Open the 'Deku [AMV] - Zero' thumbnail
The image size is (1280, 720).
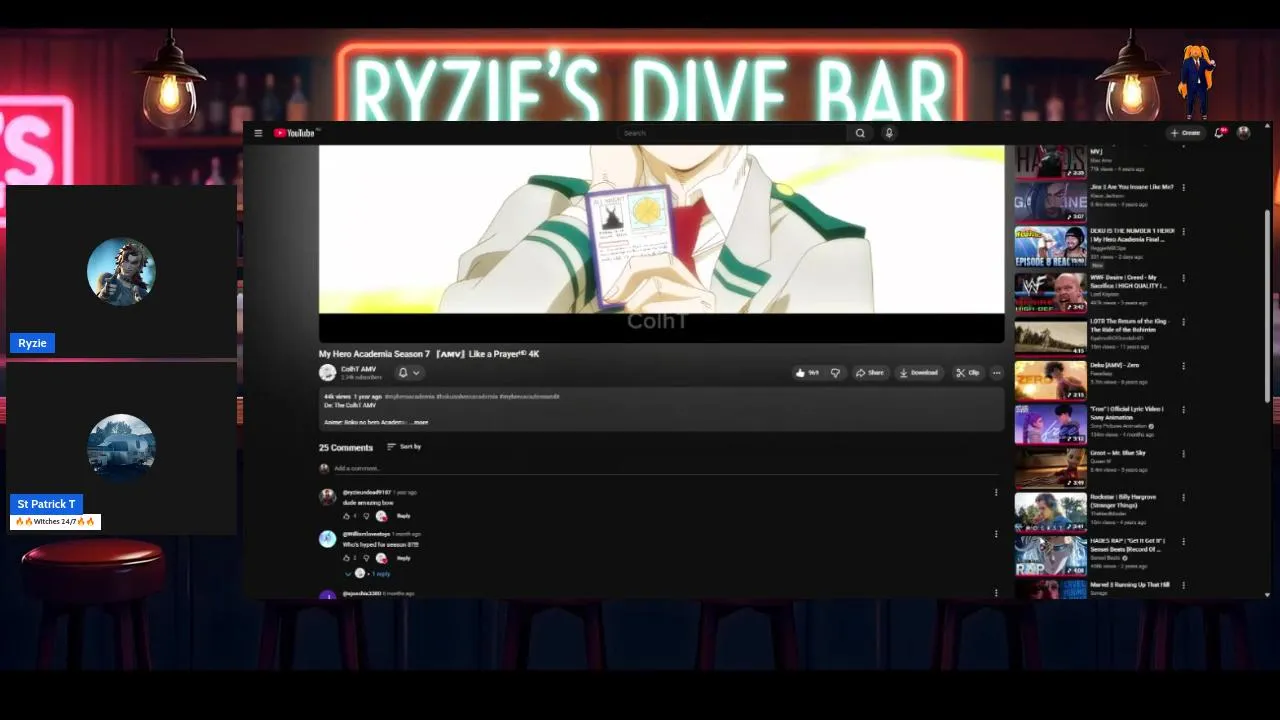click(x=1050, y=380)
